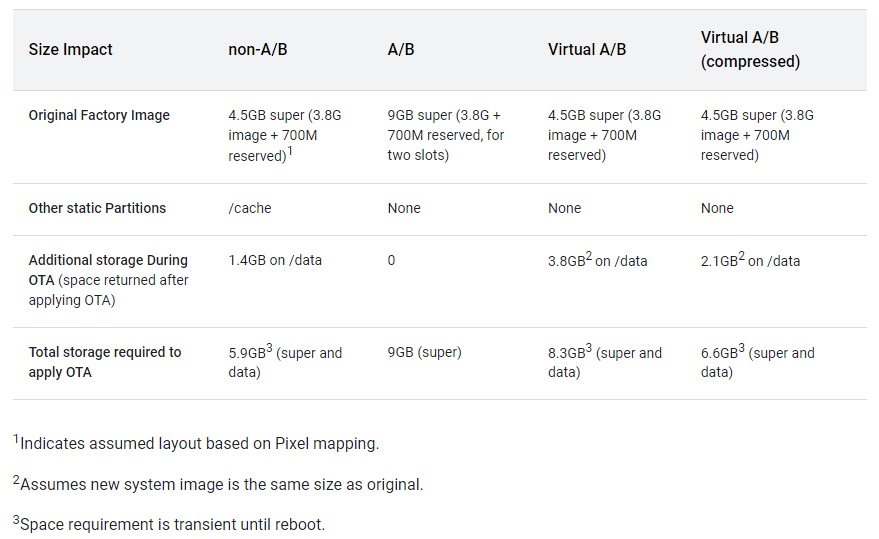The width and height of the screenshot is (879, 539).
Task: Click the "Virtual A/B" column header
Action: point(587,50)
